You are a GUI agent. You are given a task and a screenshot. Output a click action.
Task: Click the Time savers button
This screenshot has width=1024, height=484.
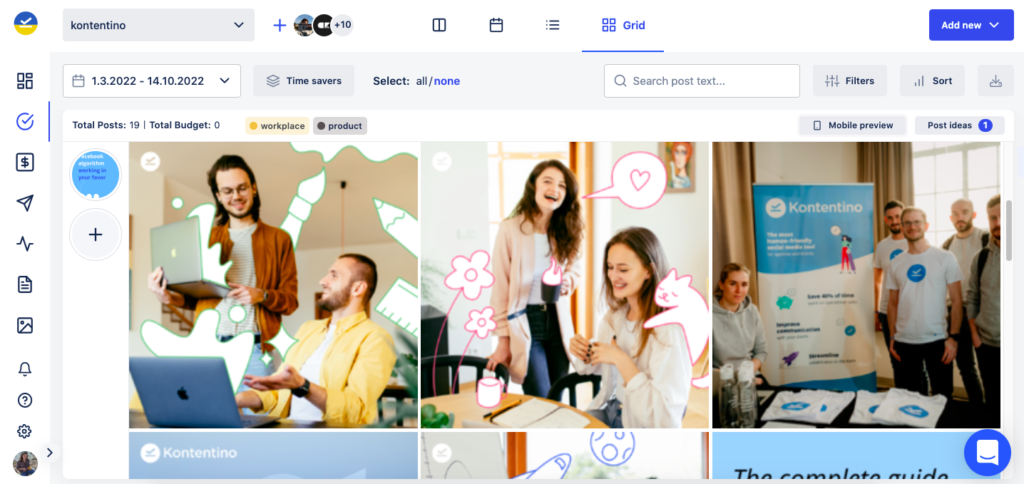pyautogui.click(x=304, y=81)
